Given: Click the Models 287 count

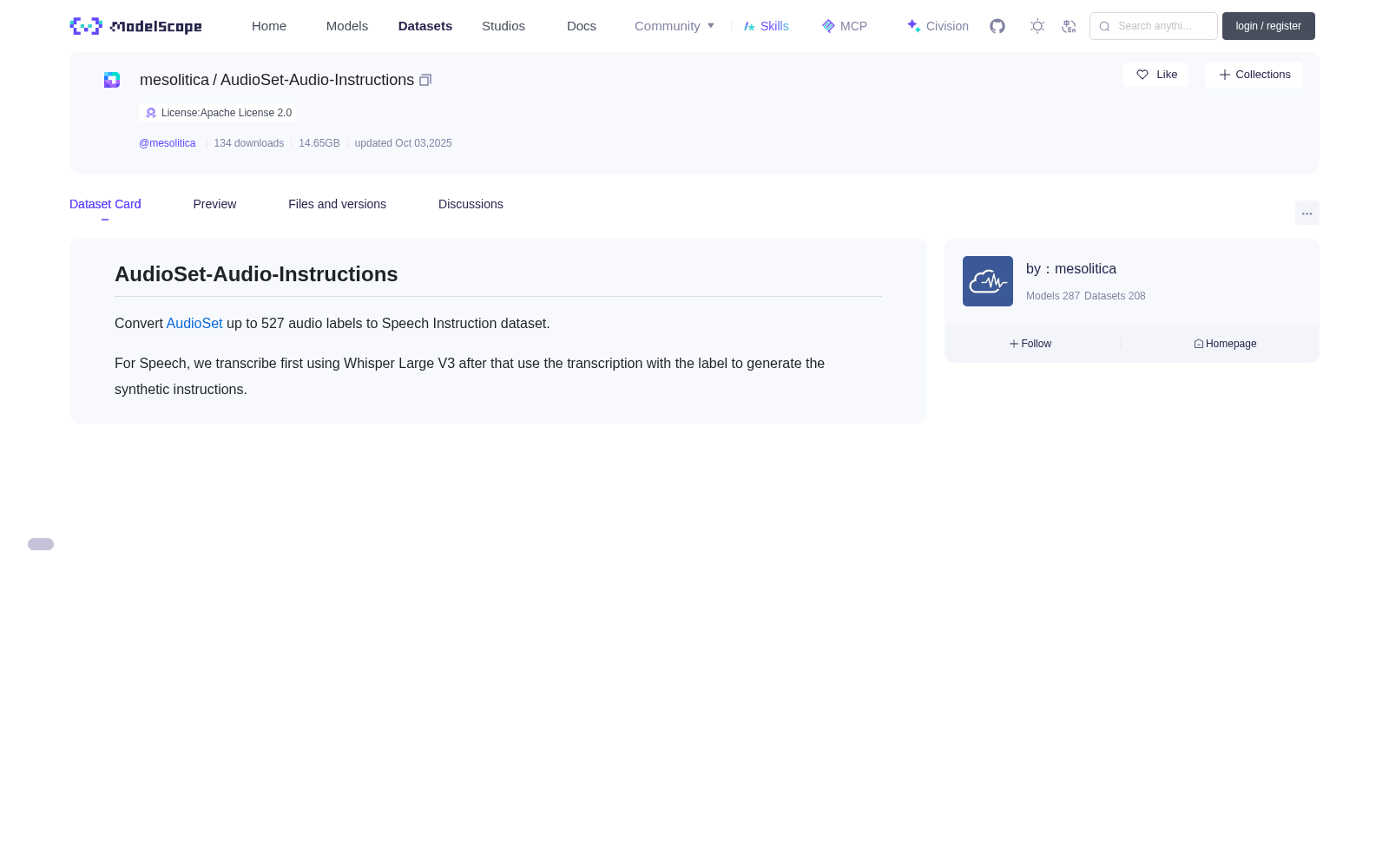Looking at the screenshot, I should click(x=1053, y=296).
